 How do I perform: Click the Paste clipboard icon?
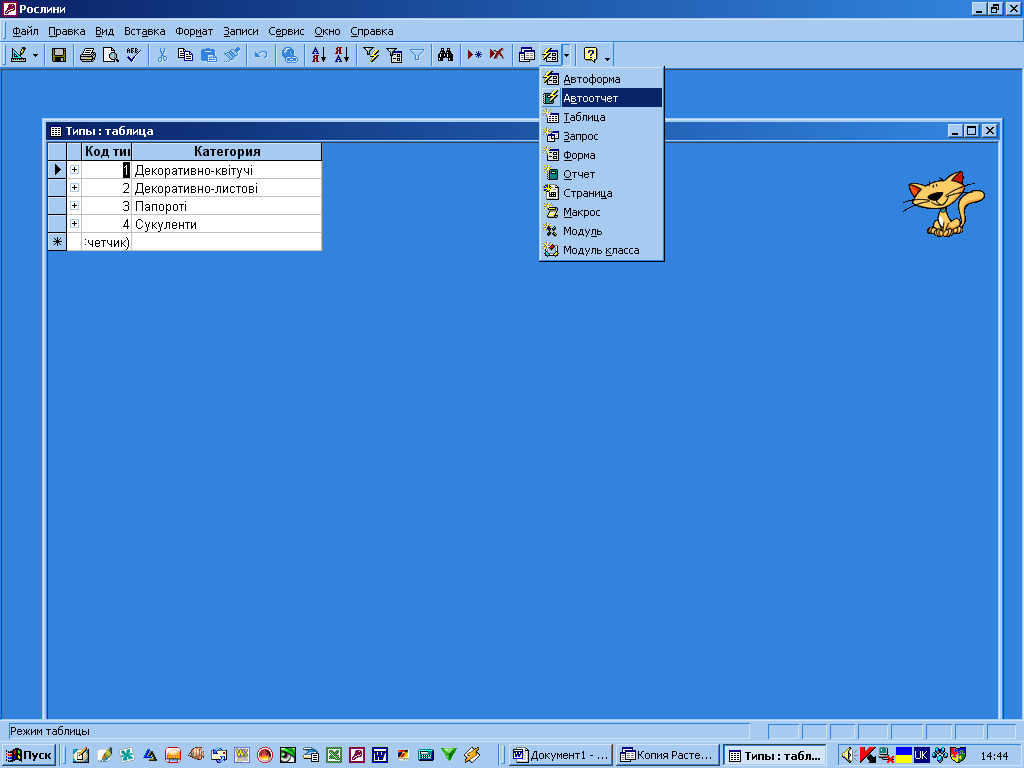[x=208, y=55]
